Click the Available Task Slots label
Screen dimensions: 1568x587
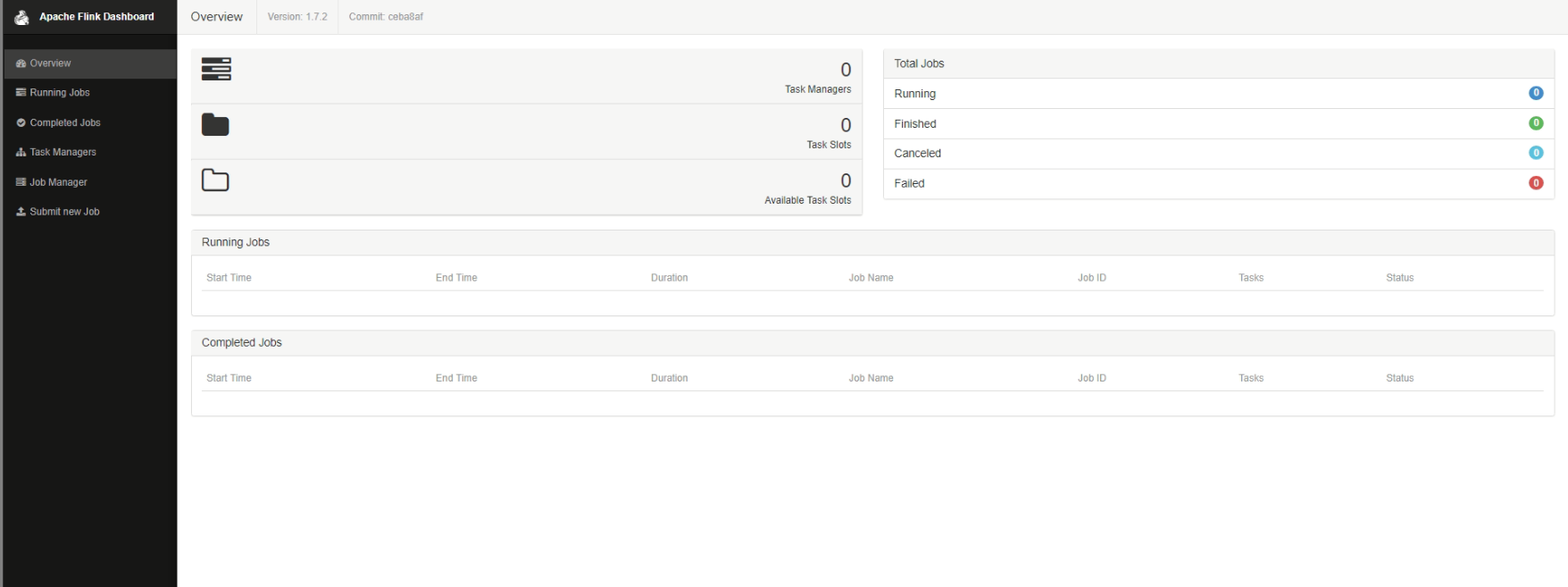pos(807,200)
